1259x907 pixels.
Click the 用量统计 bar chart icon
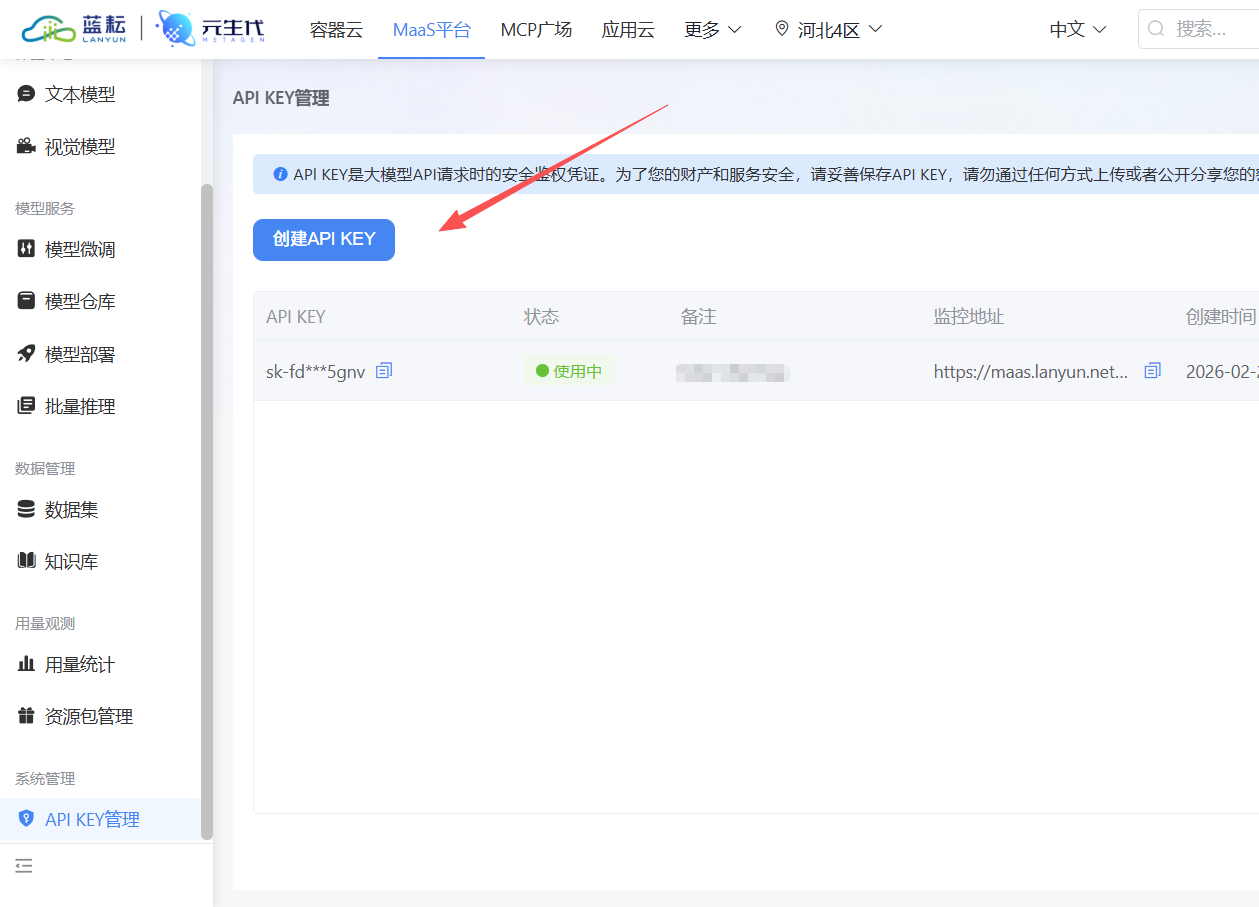click(x=27, y=664)
